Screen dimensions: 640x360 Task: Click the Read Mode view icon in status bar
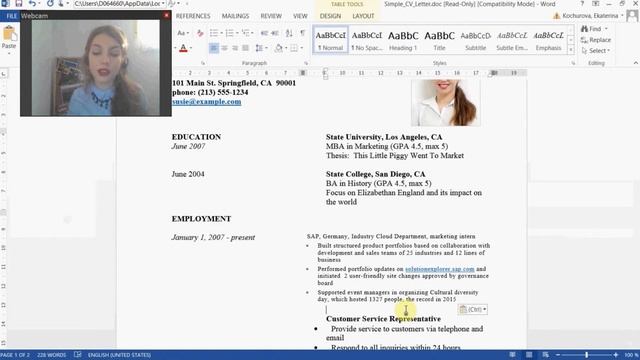pyautogui.click(x=512, y=355)
